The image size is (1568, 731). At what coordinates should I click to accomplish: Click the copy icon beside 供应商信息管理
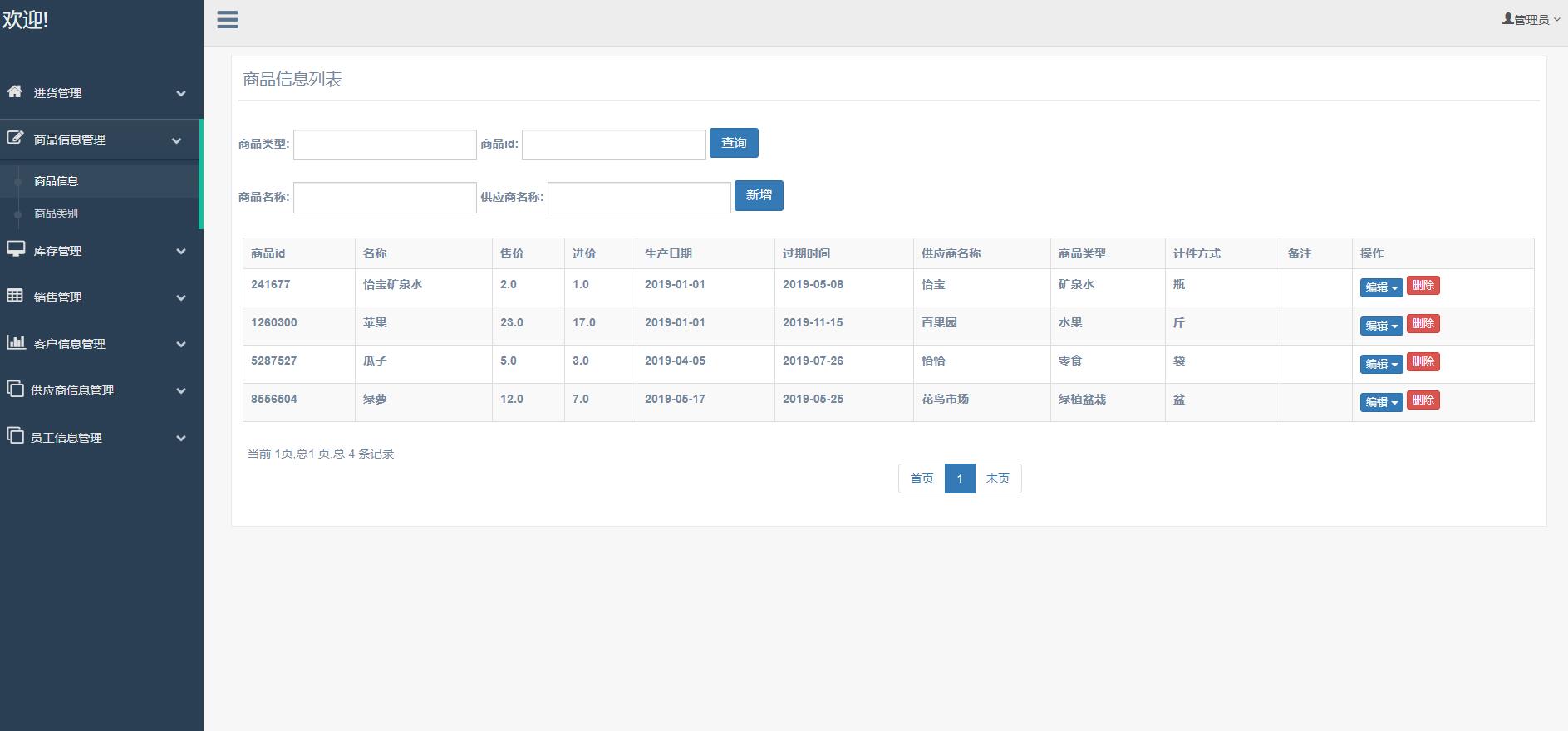tap(15, 389)
